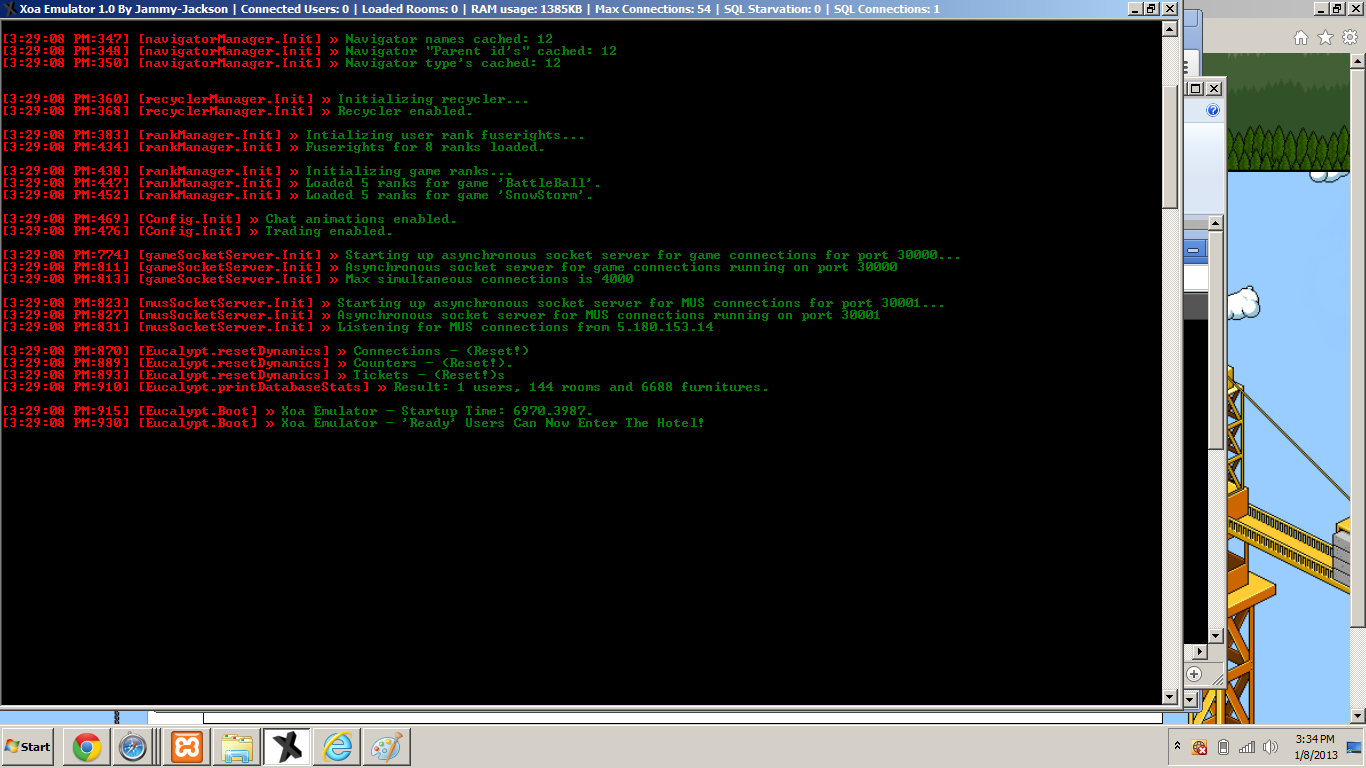Close the small window behind console

1213,88
